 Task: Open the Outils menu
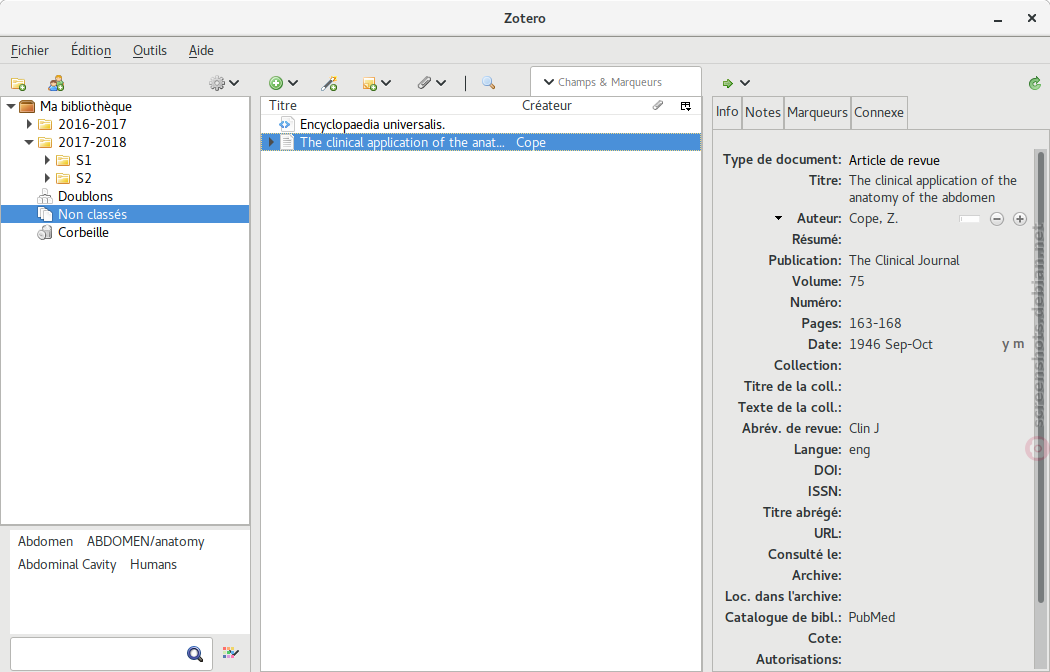(x=150, y=50)
